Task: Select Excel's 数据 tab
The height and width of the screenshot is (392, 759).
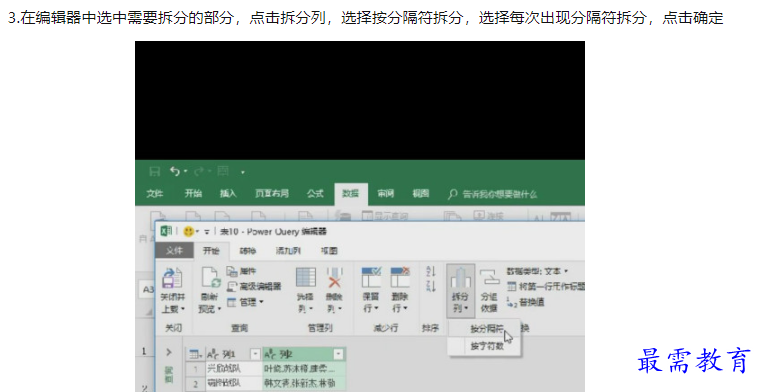Action: [351, 194]
